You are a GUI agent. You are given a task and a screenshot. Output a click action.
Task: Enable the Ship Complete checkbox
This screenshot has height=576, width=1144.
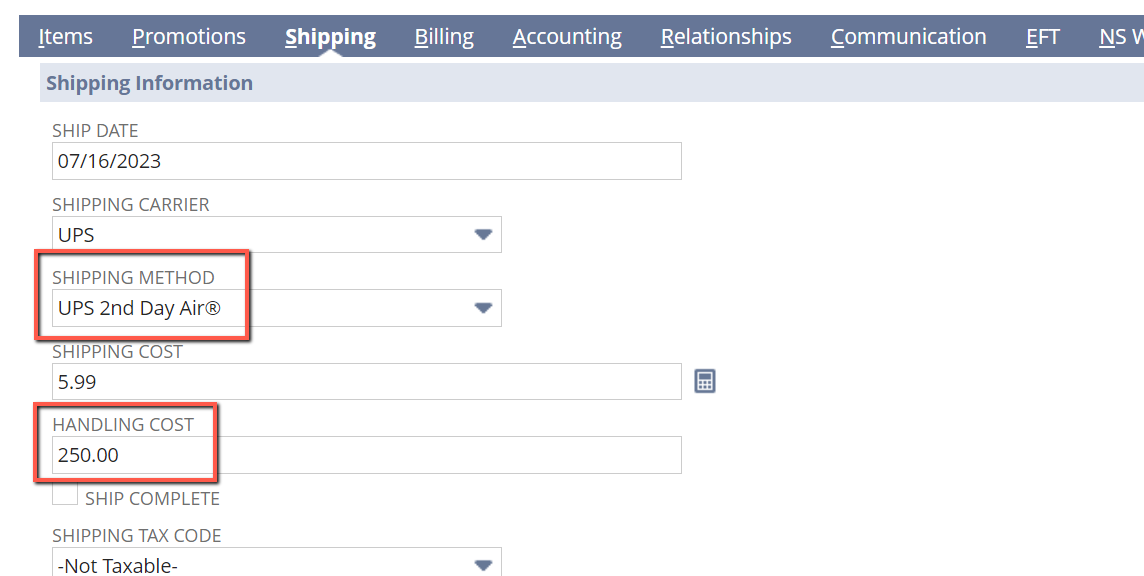[x=63, y=493]
